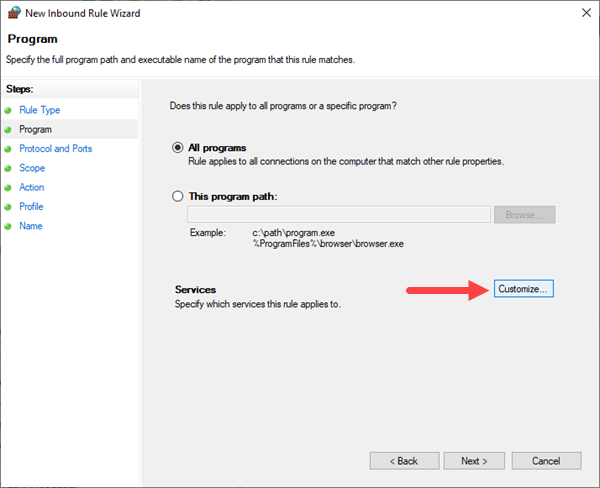Click the green bullet next to Protocol and Ports

click(x=9, y=149)
